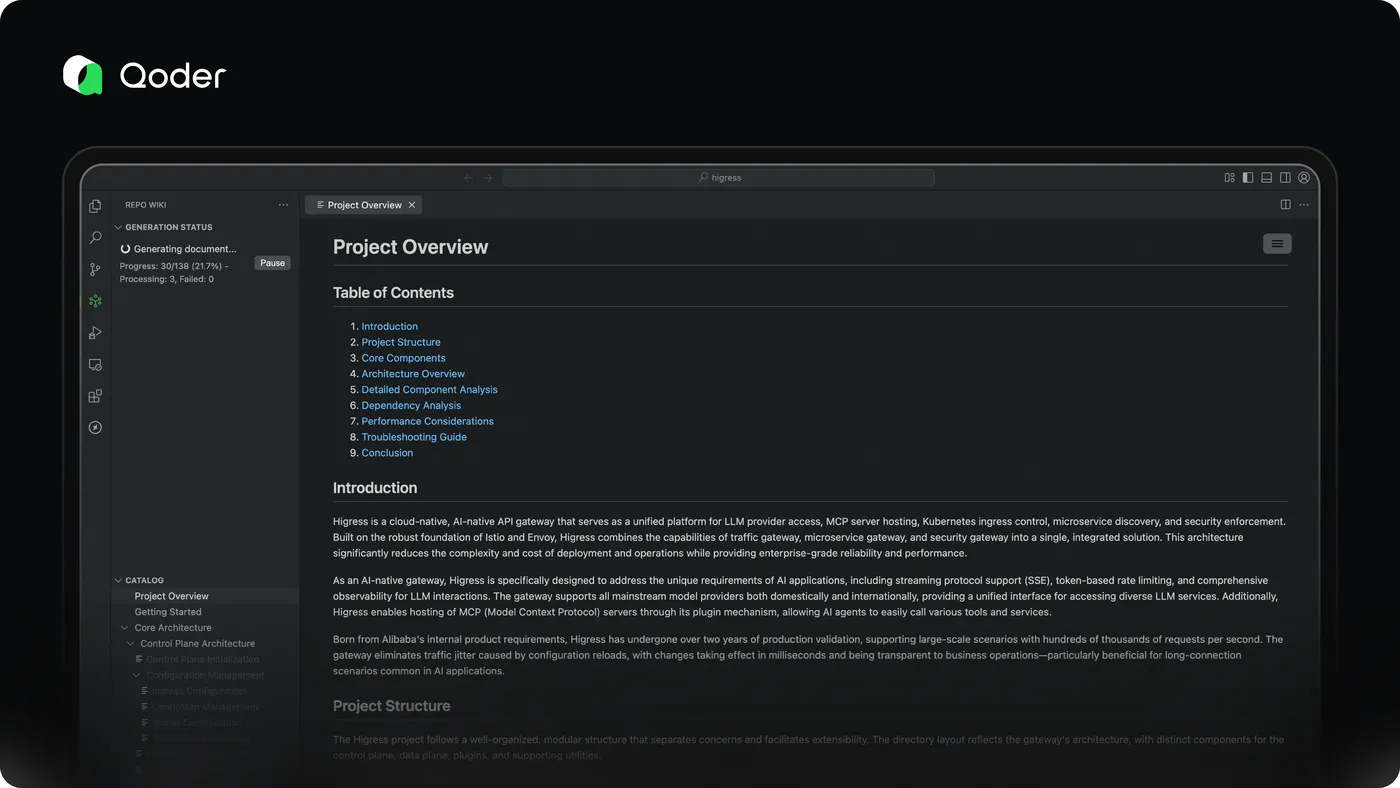Open the Source Control view
Viewport: 1400px width, 788px height.
point(95,270)
